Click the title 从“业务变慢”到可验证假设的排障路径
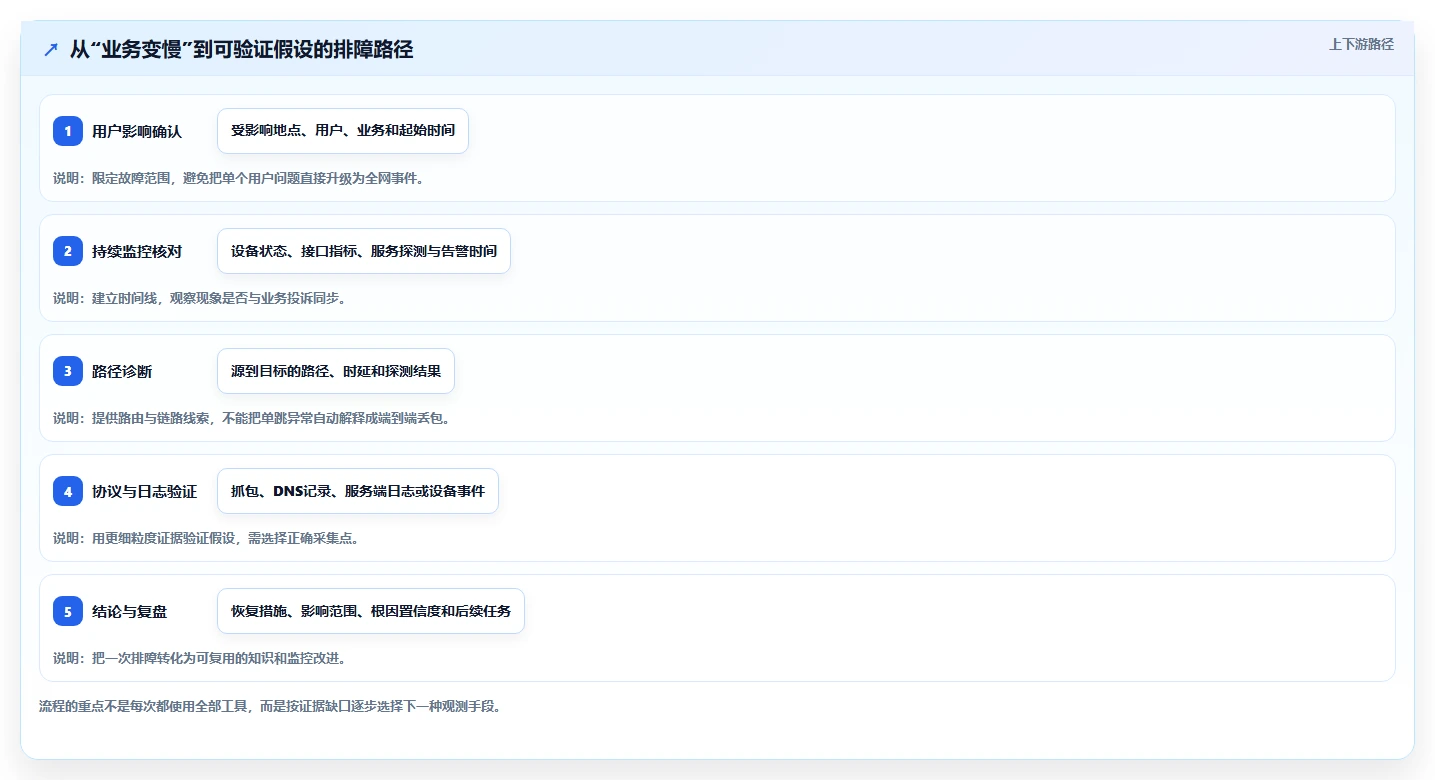Screen dimensions: 1435x780 pos(241,50)
